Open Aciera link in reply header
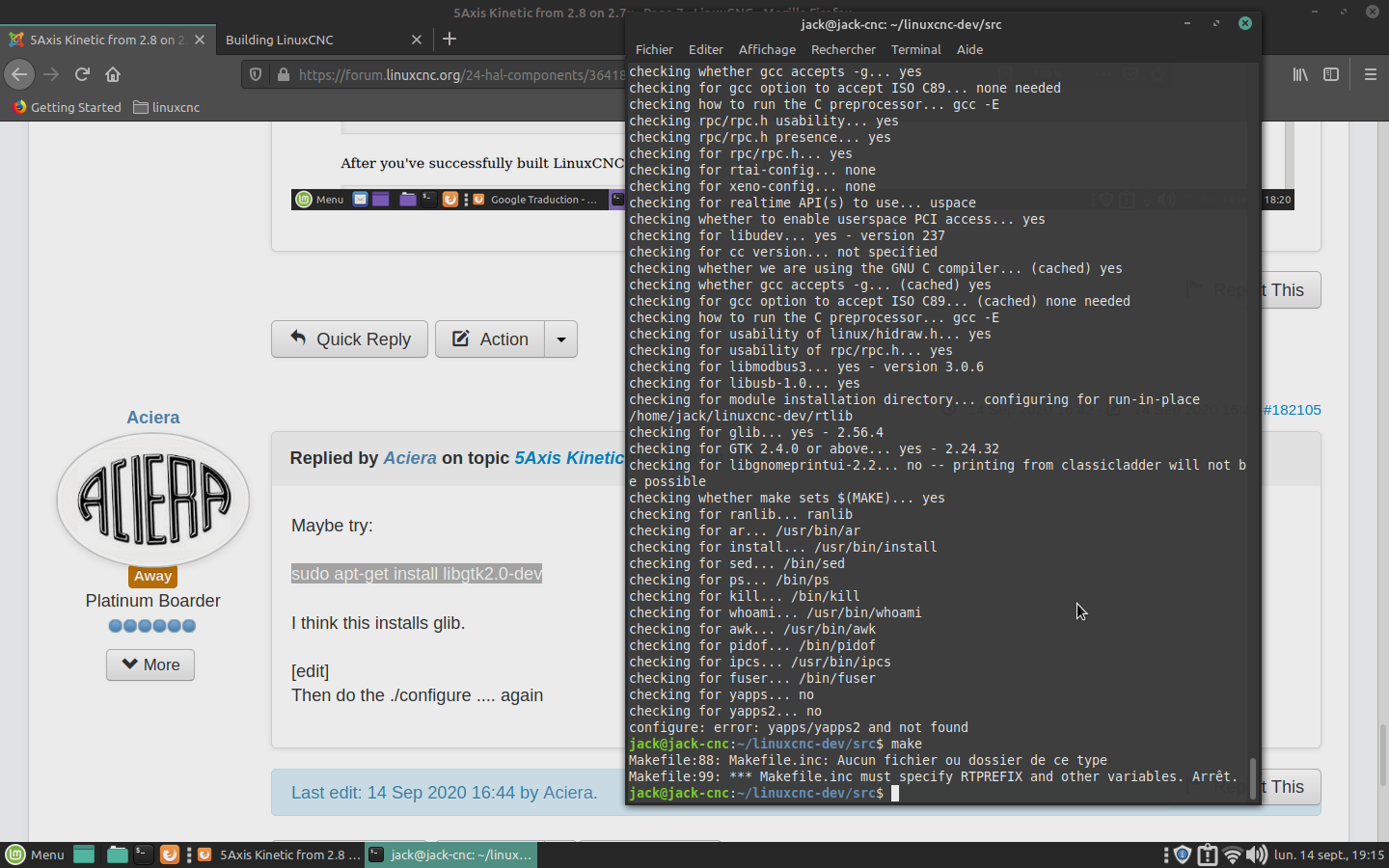Screen dimensions: 1389x868 410,458
